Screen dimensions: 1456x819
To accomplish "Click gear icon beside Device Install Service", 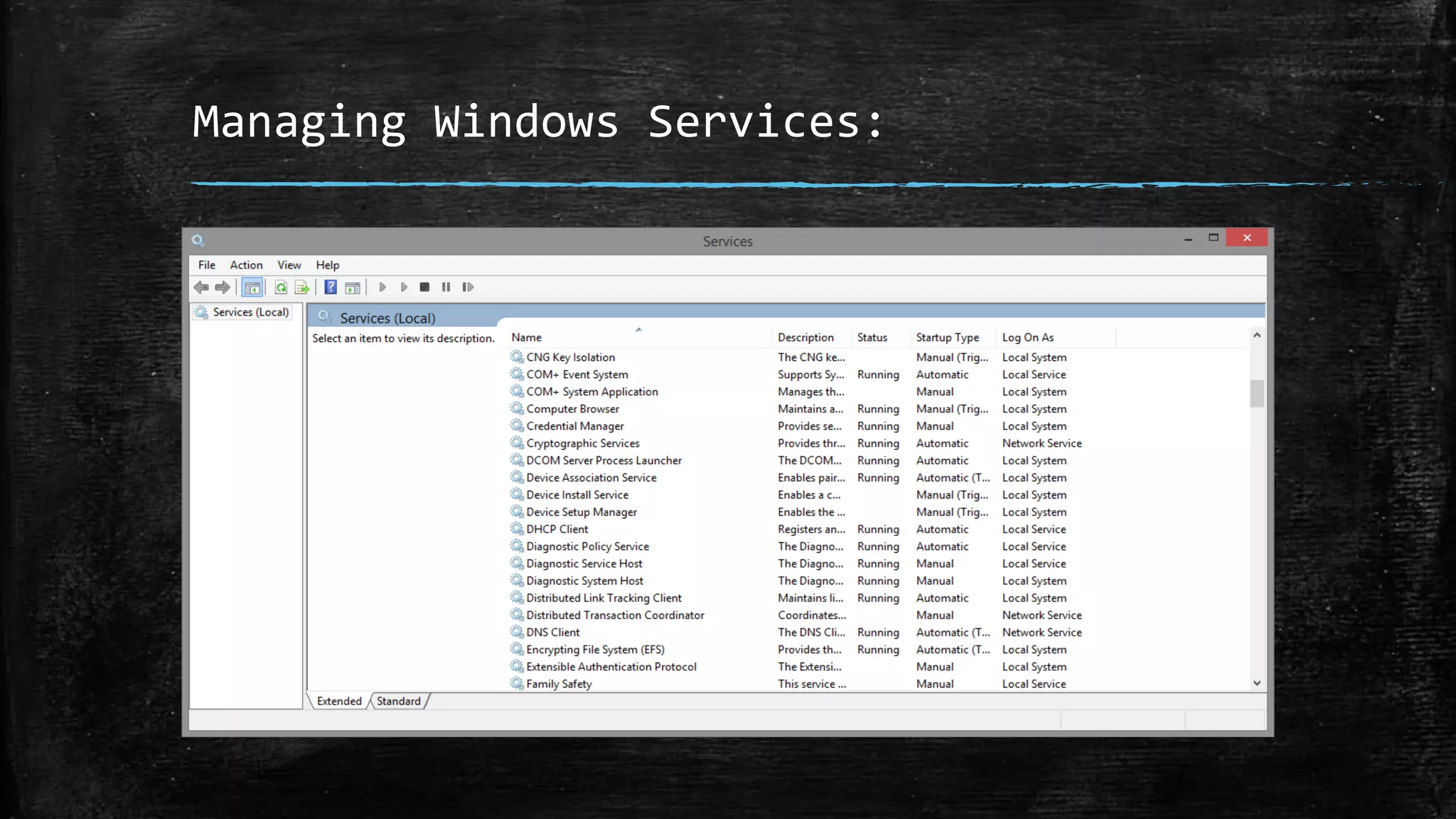I will [x=517, y=495].
